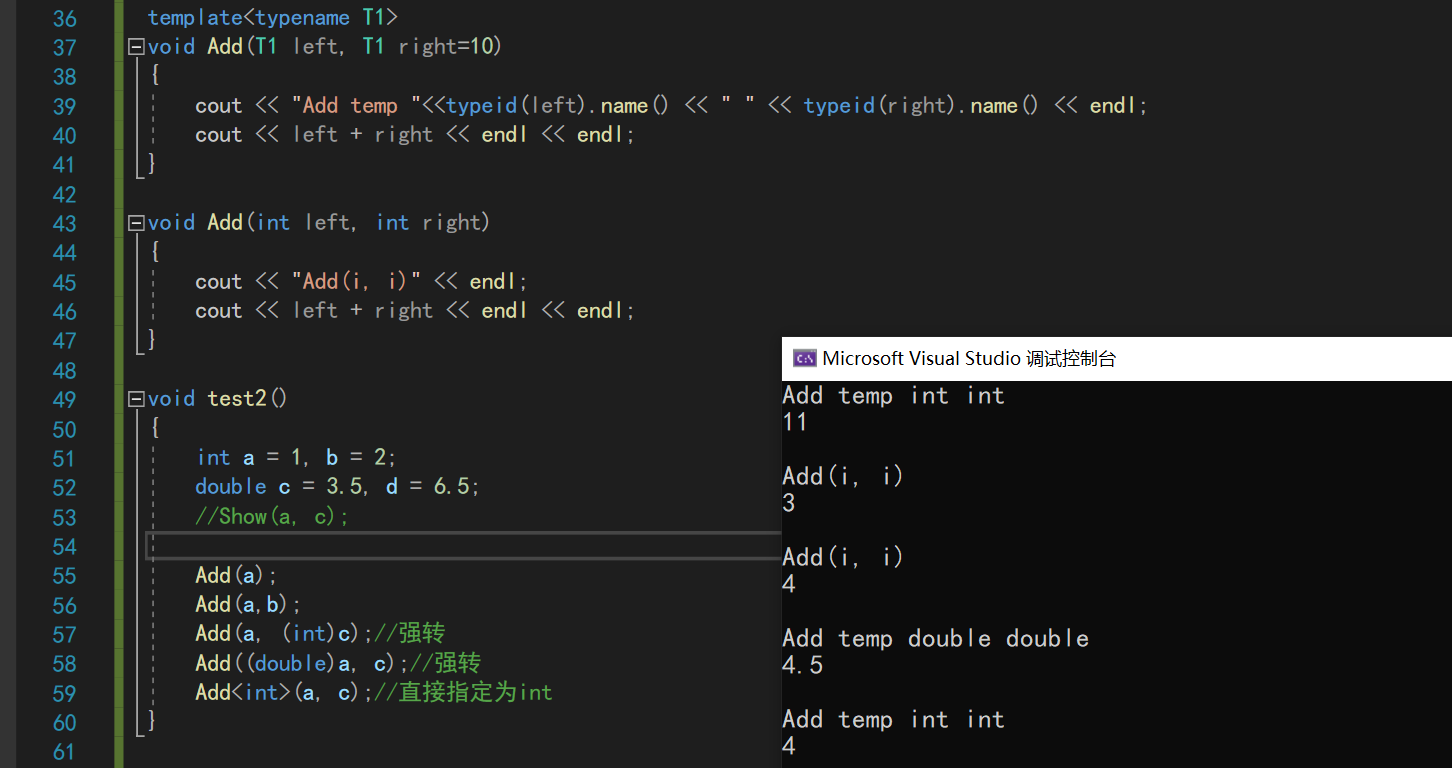Viewport: 1452px width, 768px height.
Task: Select Microsoft Visual Studio console title bar
Action: pos(1117,358)
